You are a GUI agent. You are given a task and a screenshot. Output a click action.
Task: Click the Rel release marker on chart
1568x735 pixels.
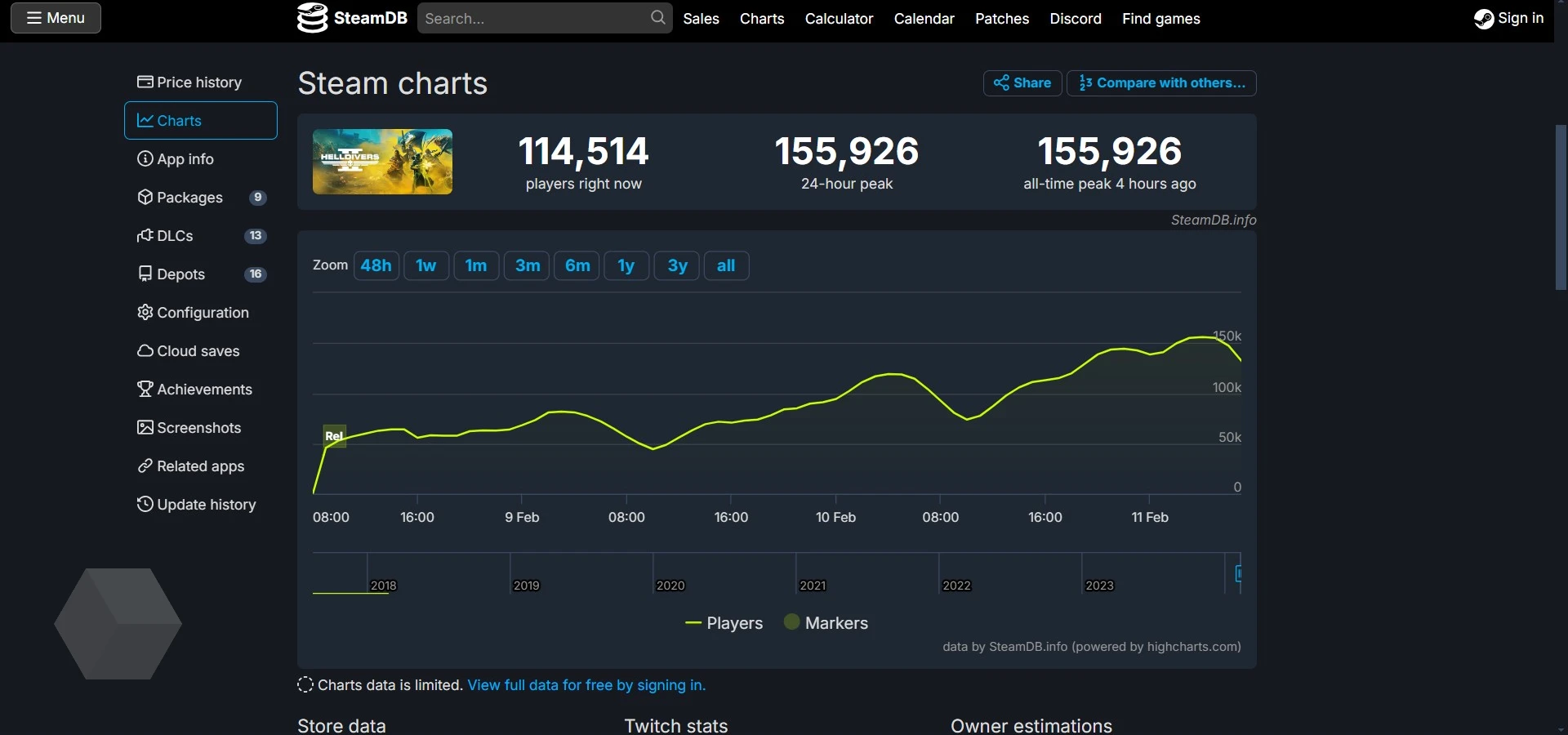[x=335, y=436]
